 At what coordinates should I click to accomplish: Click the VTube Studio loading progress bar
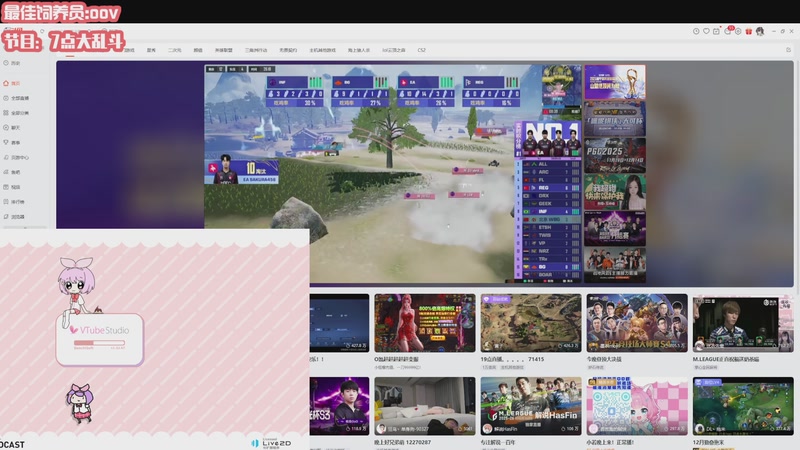pyautogui.click(x=99, y=343)
